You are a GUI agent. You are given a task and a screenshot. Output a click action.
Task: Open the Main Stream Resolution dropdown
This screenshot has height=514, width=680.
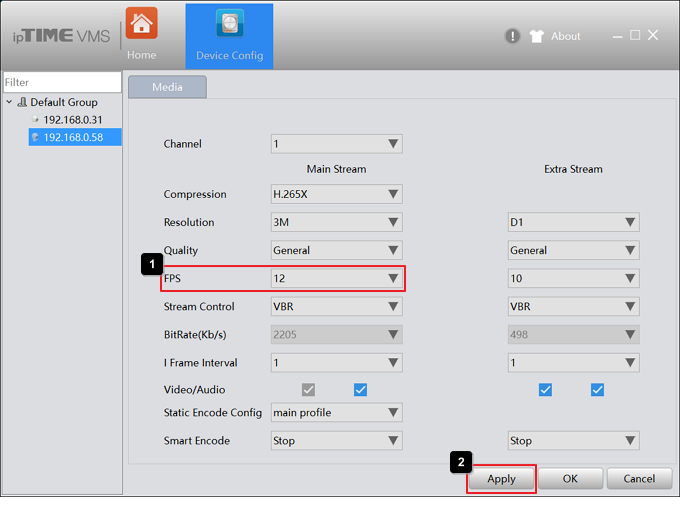(x=337, y=222)
